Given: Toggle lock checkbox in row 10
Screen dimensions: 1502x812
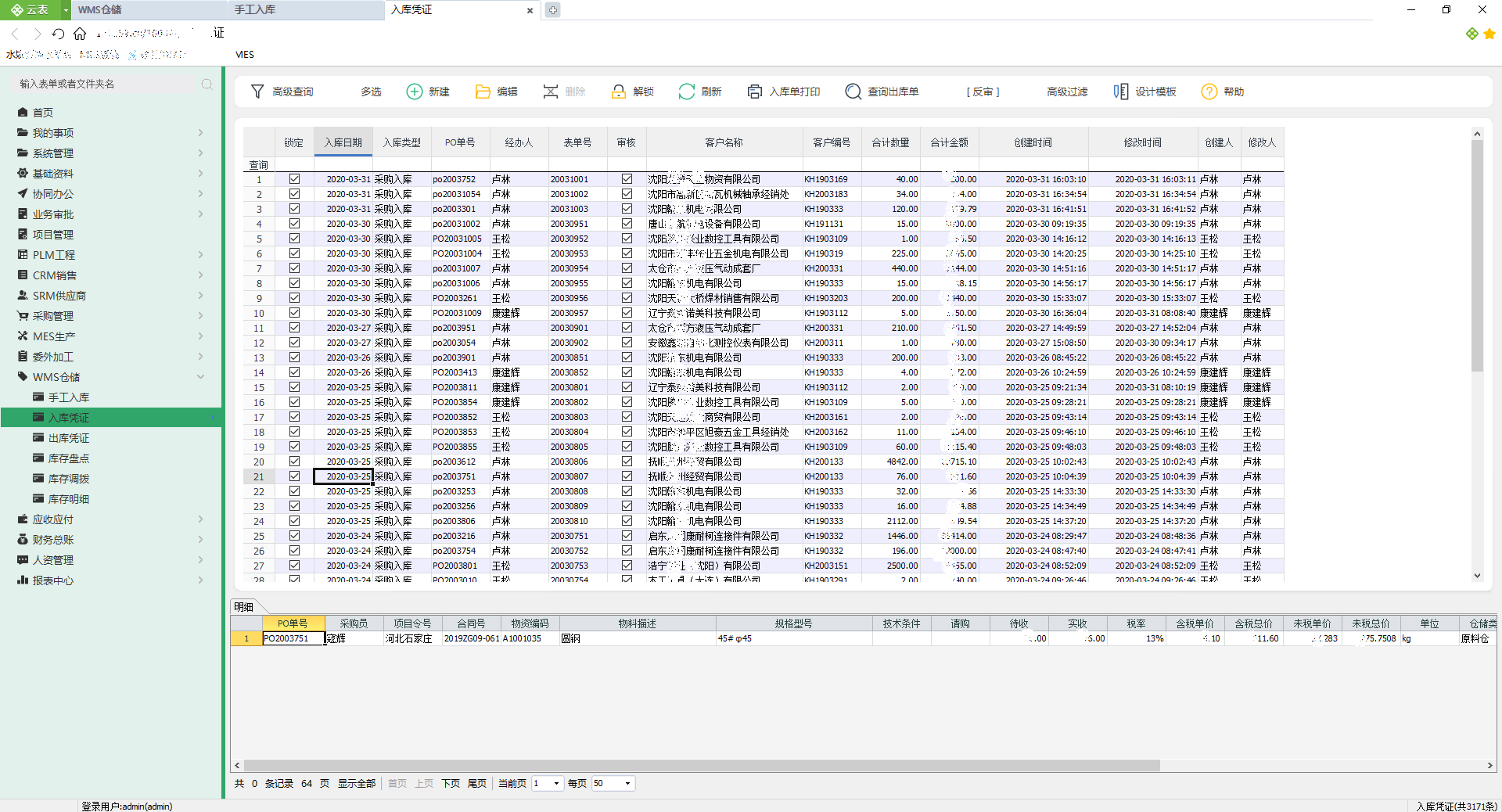Looking at the screenshot, I should pos(294,313).
